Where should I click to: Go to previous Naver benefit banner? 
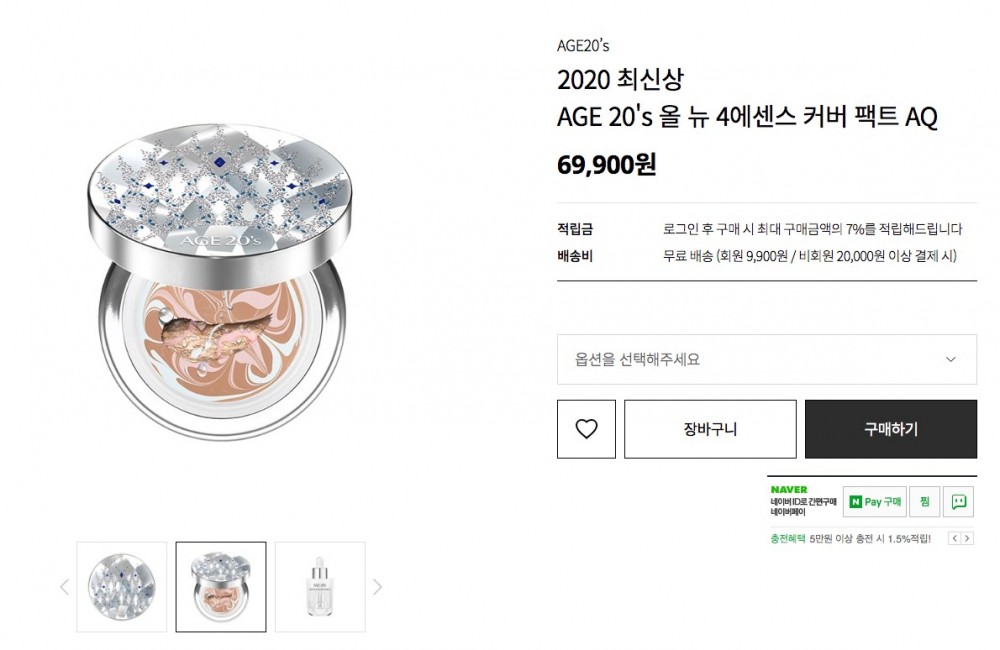[954, 538]
